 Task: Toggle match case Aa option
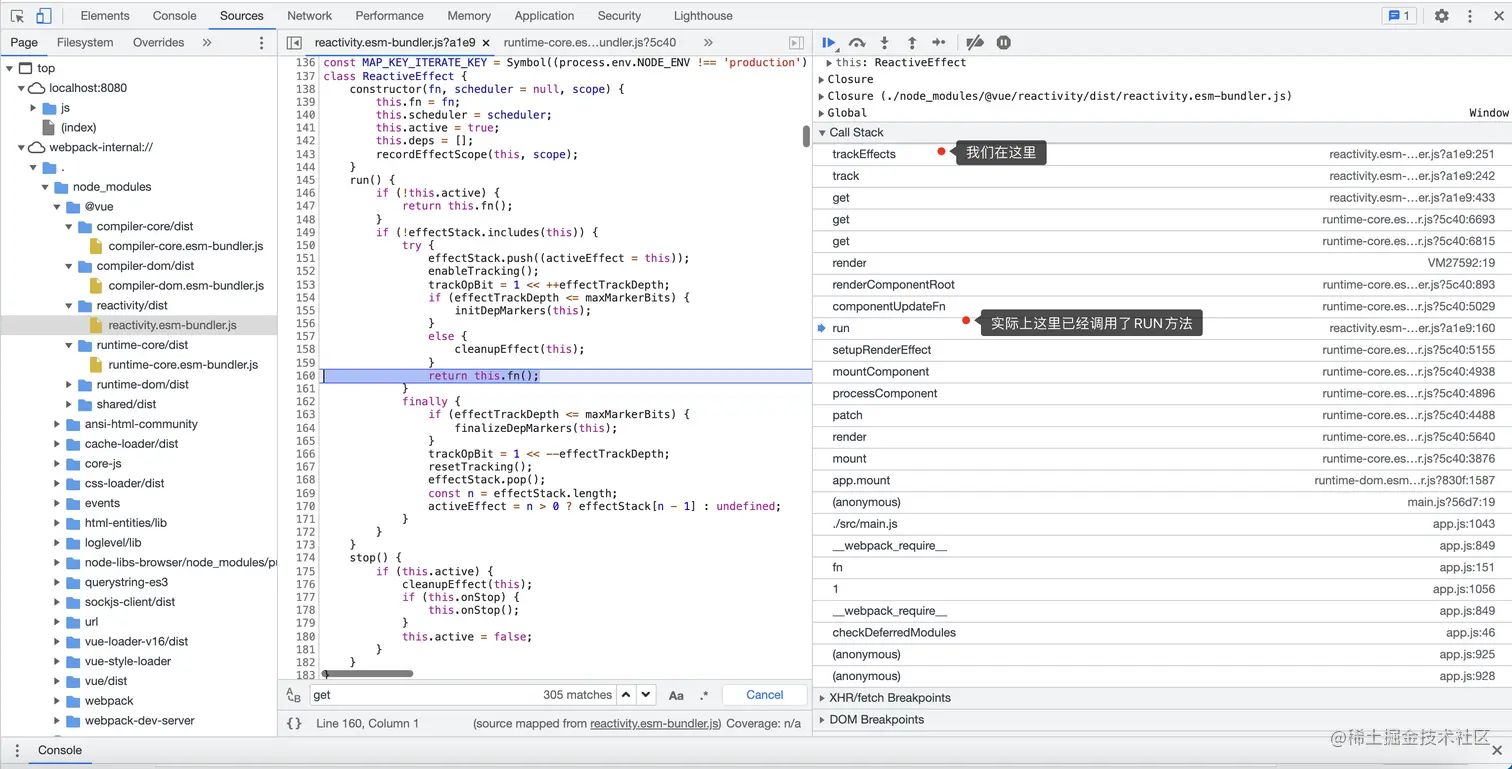point(676,695)
